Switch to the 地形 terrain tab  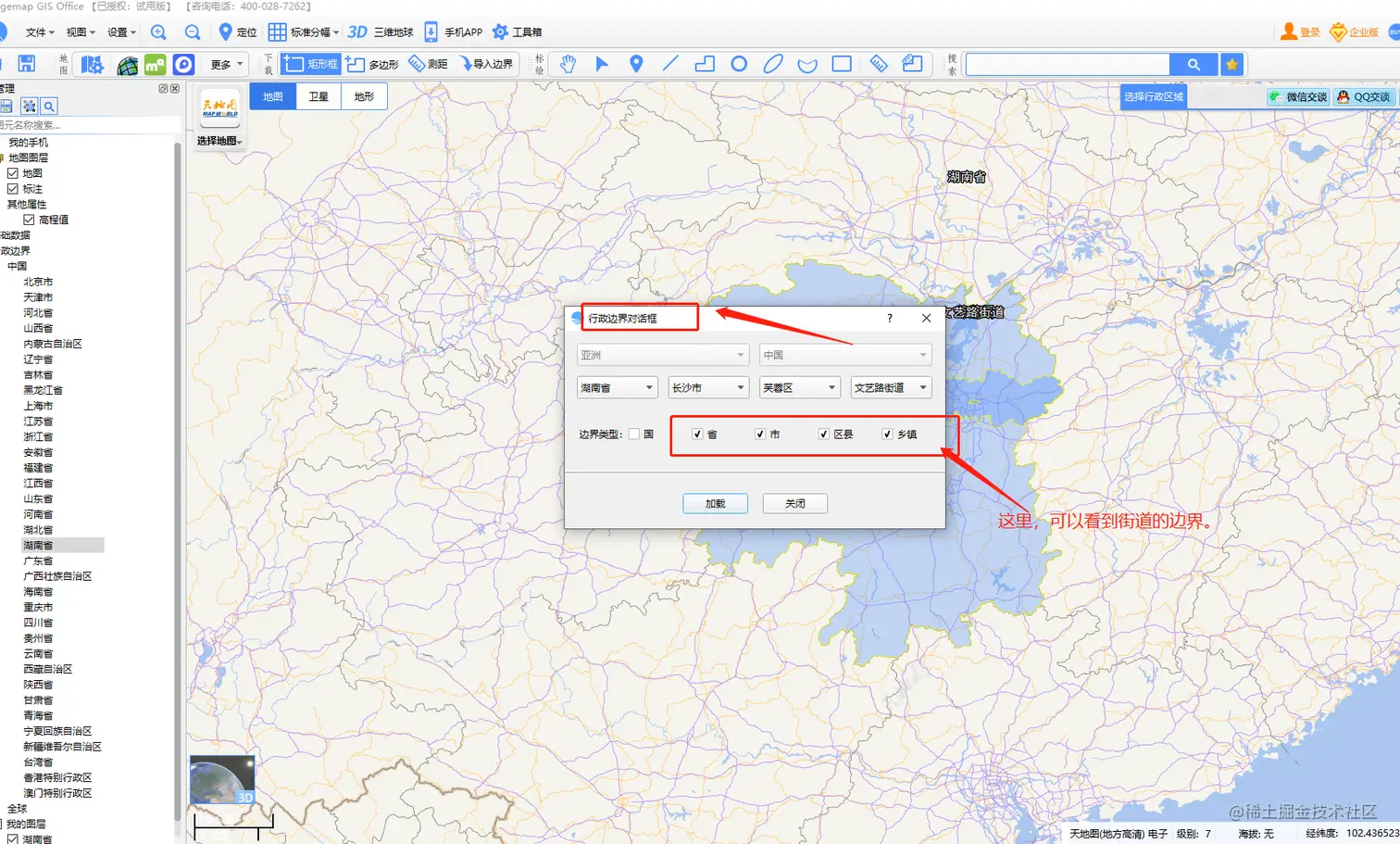(x=364, y=96)
